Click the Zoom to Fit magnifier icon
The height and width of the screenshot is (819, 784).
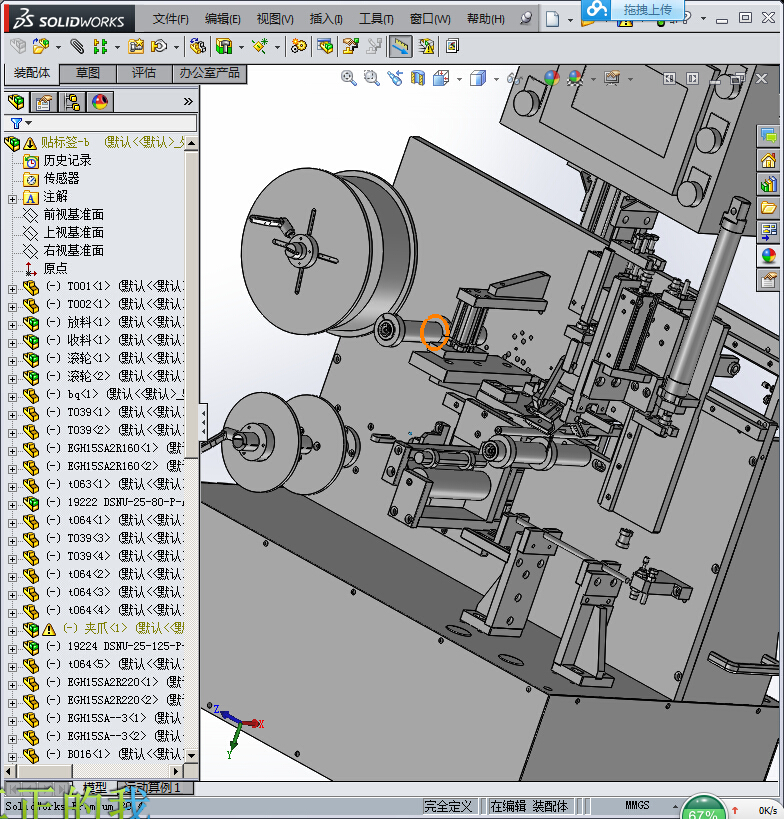[349, 78]
